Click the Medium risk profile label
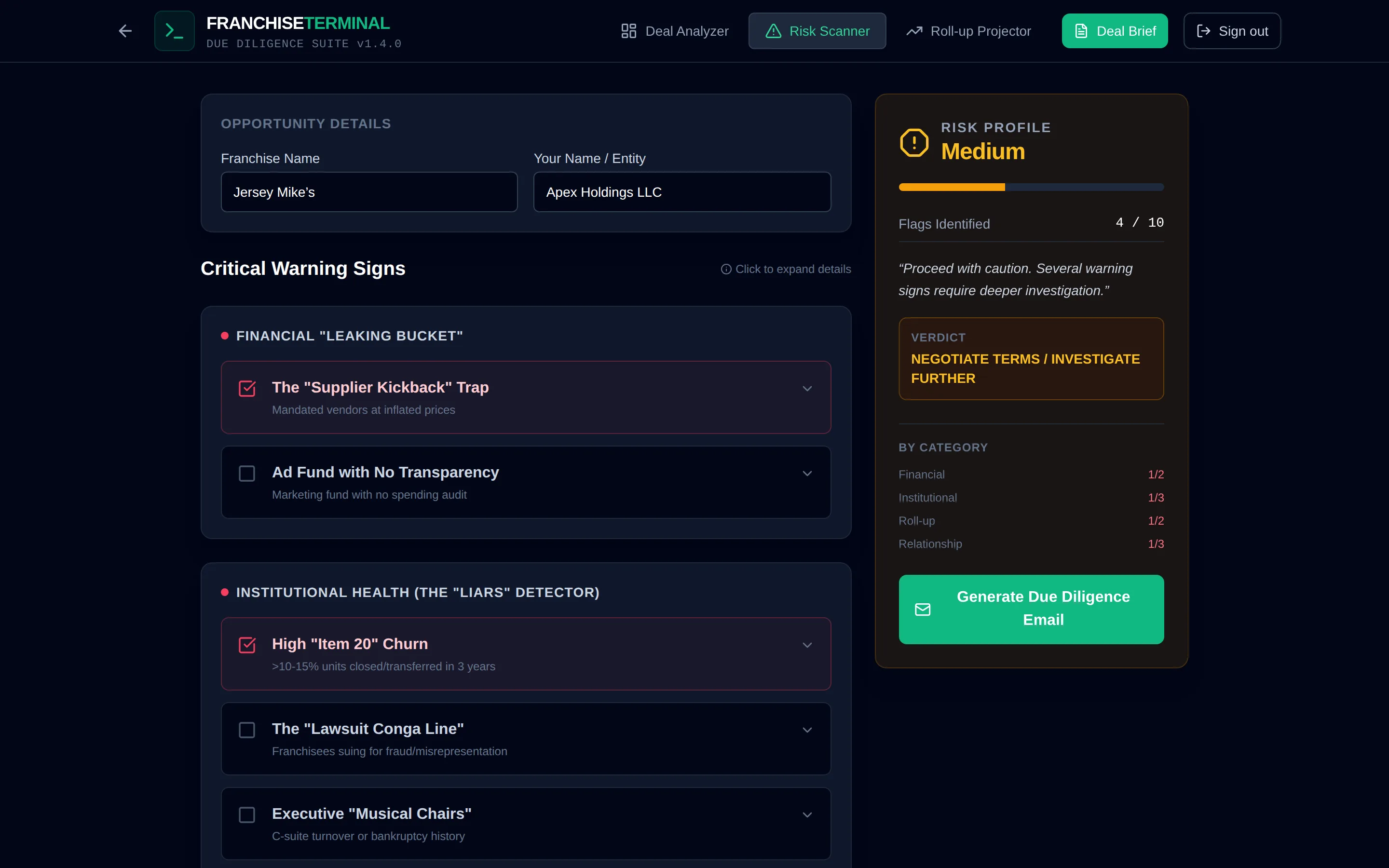 click(982, 151)
